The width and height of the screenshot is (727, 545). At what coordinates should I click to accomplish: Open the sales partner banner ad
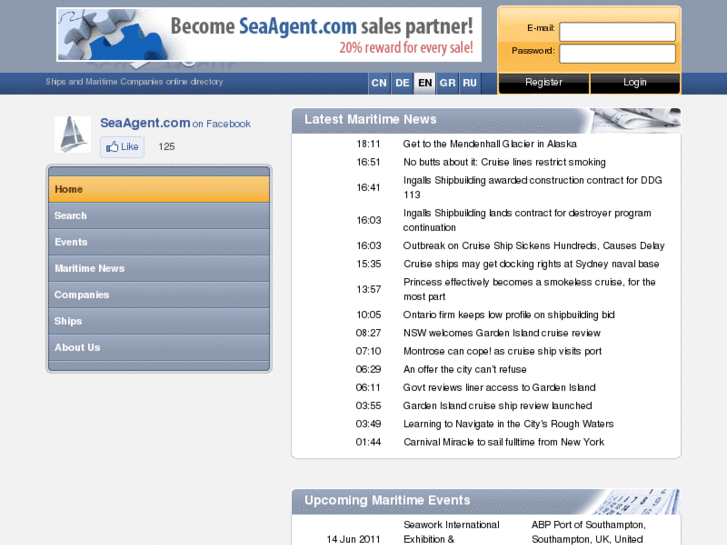(x=269, y=35)
